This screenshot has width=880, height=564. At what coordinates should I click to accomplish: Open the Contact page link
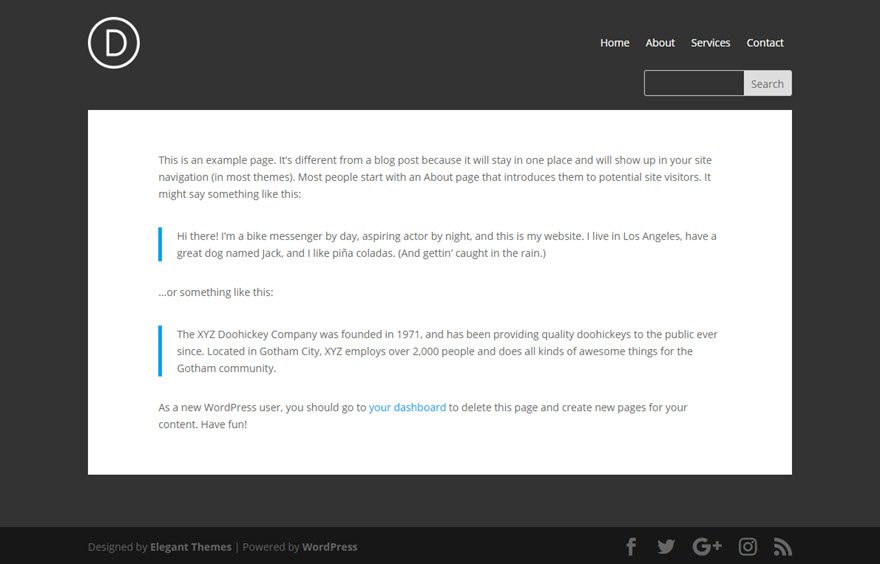765,43
